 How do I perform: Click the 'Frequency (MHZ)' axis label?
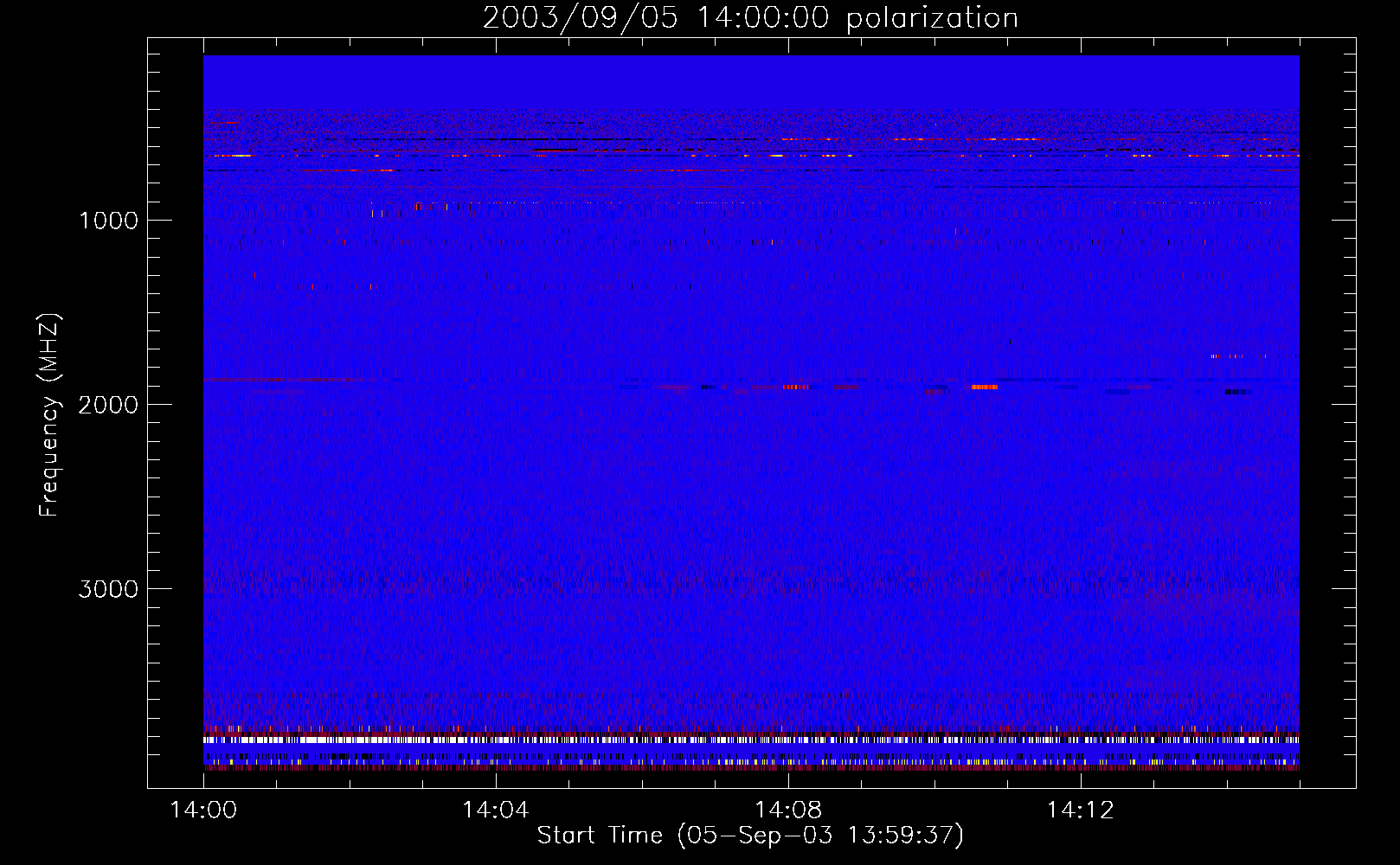(x=49, y=415)
